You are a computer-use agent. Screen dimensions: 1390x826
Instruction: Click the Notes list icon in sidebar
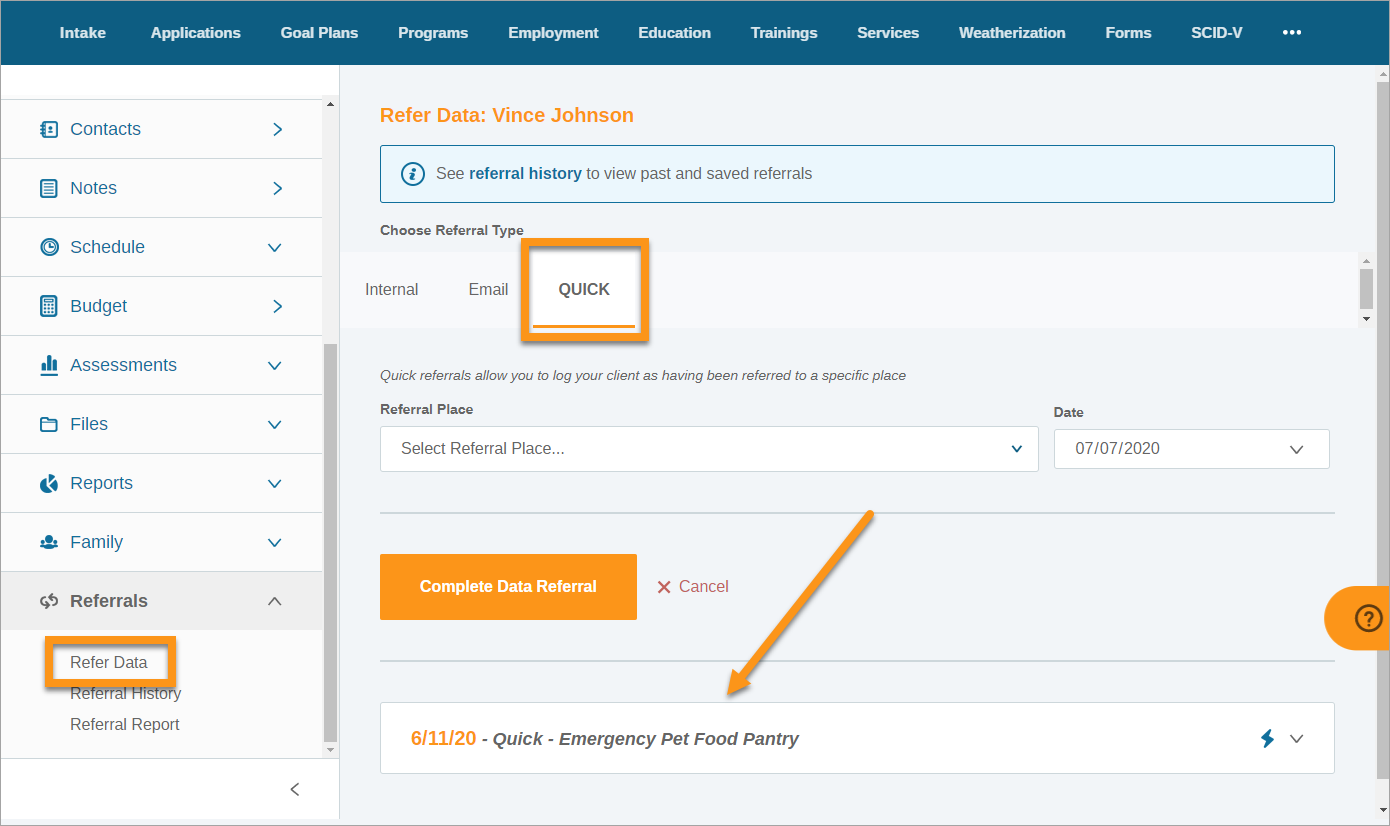48,188
